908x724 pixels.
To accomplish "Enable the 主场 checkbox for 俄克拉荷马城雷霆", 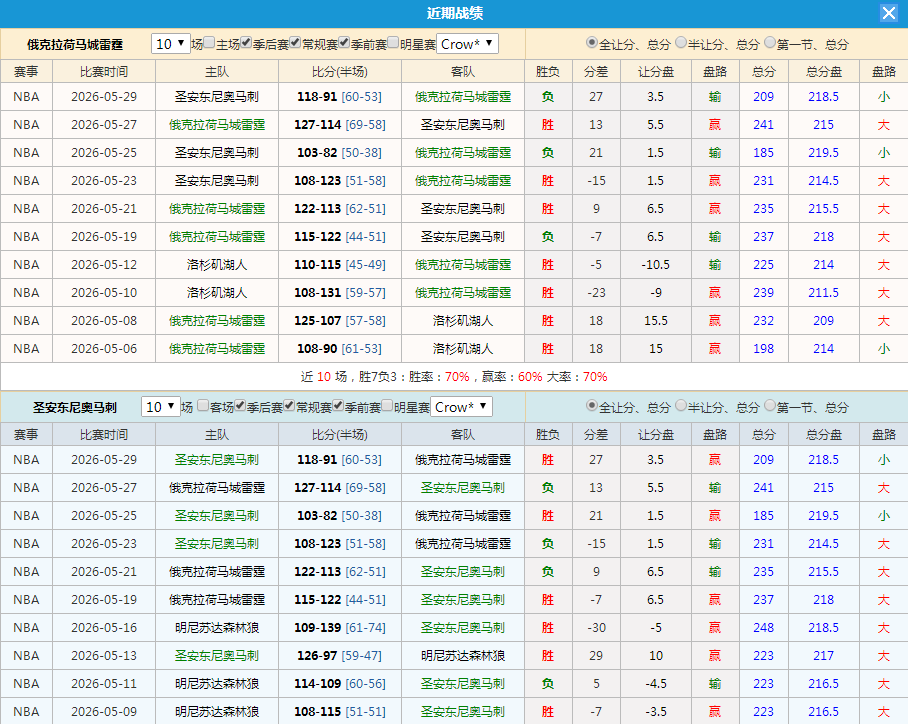I will 209,42.
